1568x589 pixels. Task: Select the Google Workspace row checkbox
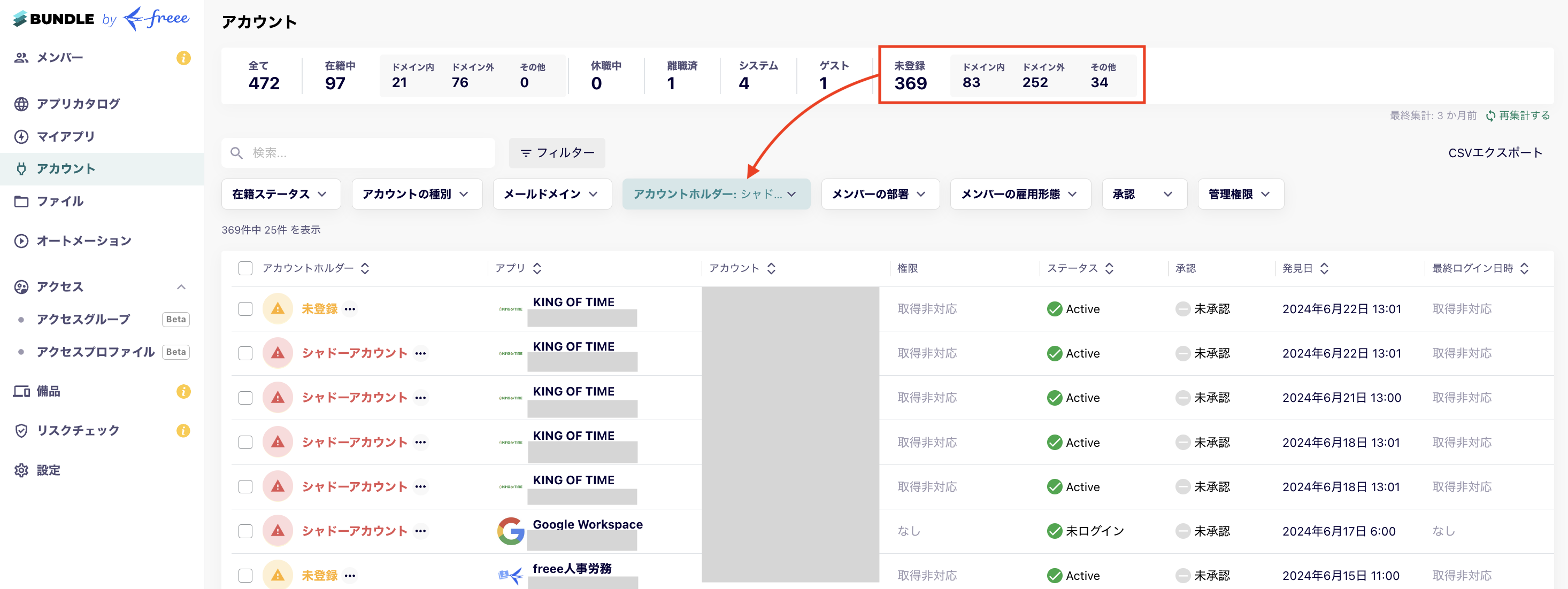tap(245, 531)
